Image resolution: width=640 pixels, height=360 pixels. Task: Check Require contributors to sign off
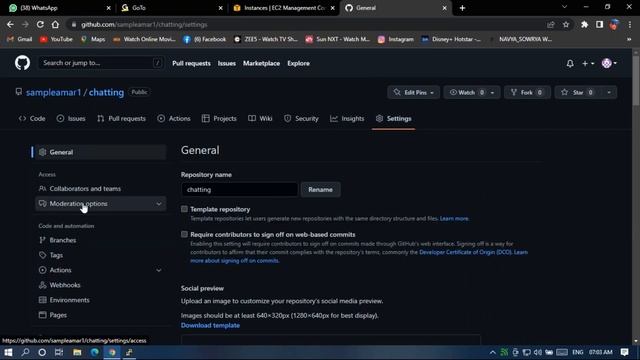coord(184,234)
